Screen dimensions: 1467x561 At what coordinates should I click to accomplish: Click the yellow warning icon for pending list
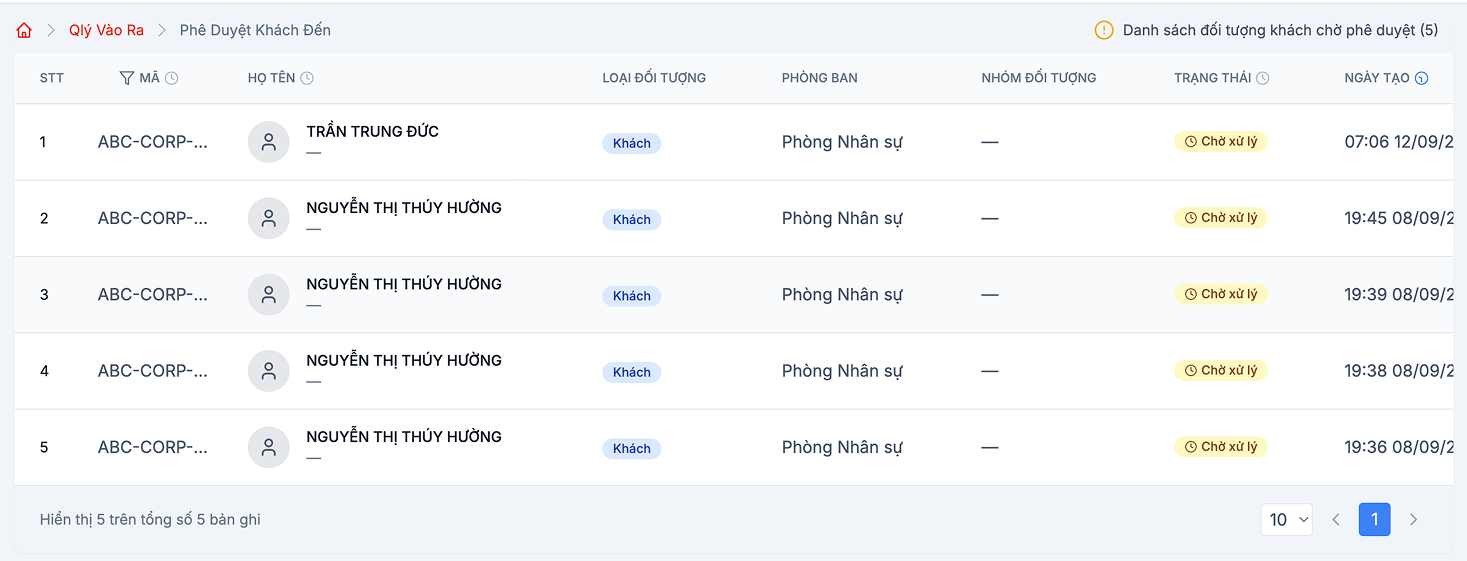pos(1104,30)
